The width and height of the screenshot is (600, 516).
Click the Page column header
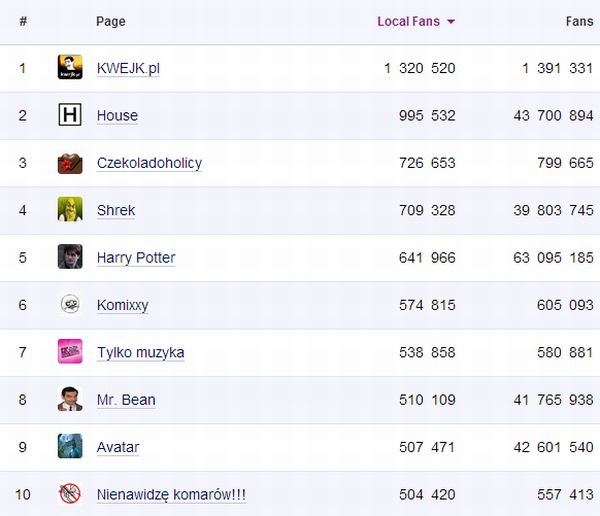pyautogui.click(x=111, y=21)
